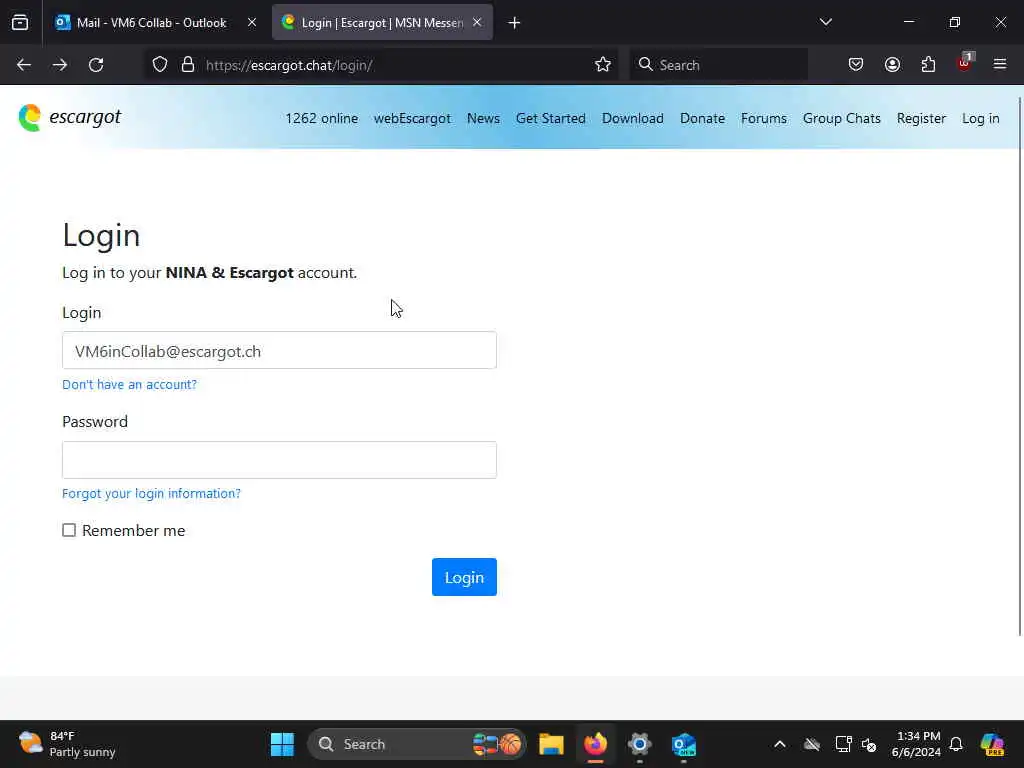The image size is (1024, 768).
Task: Close the Escargot Login tab
Action: (x=477, y=22)
